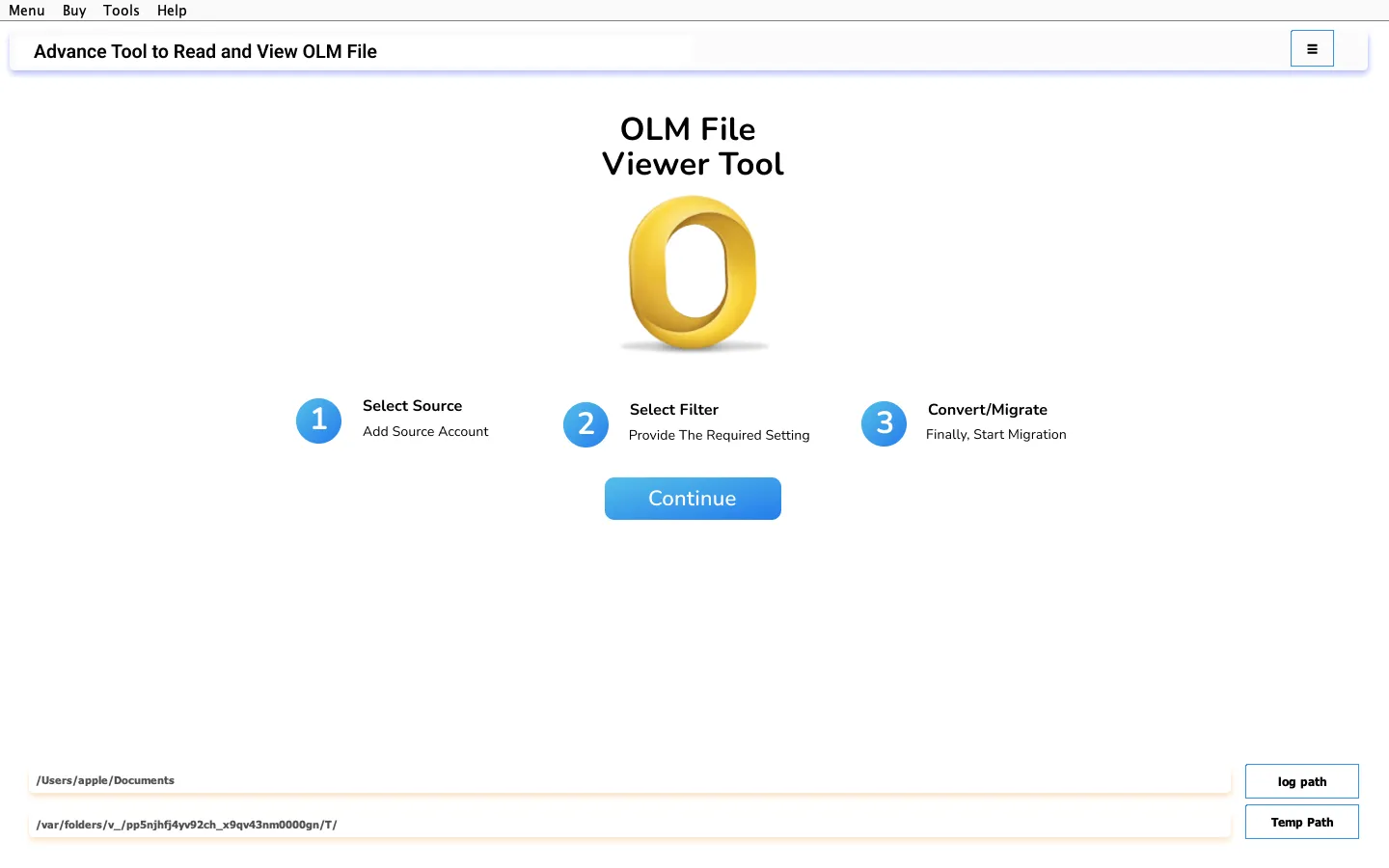Click the Select Source heading
This screenshot has height=868, width=1389.
pos(412,406)
